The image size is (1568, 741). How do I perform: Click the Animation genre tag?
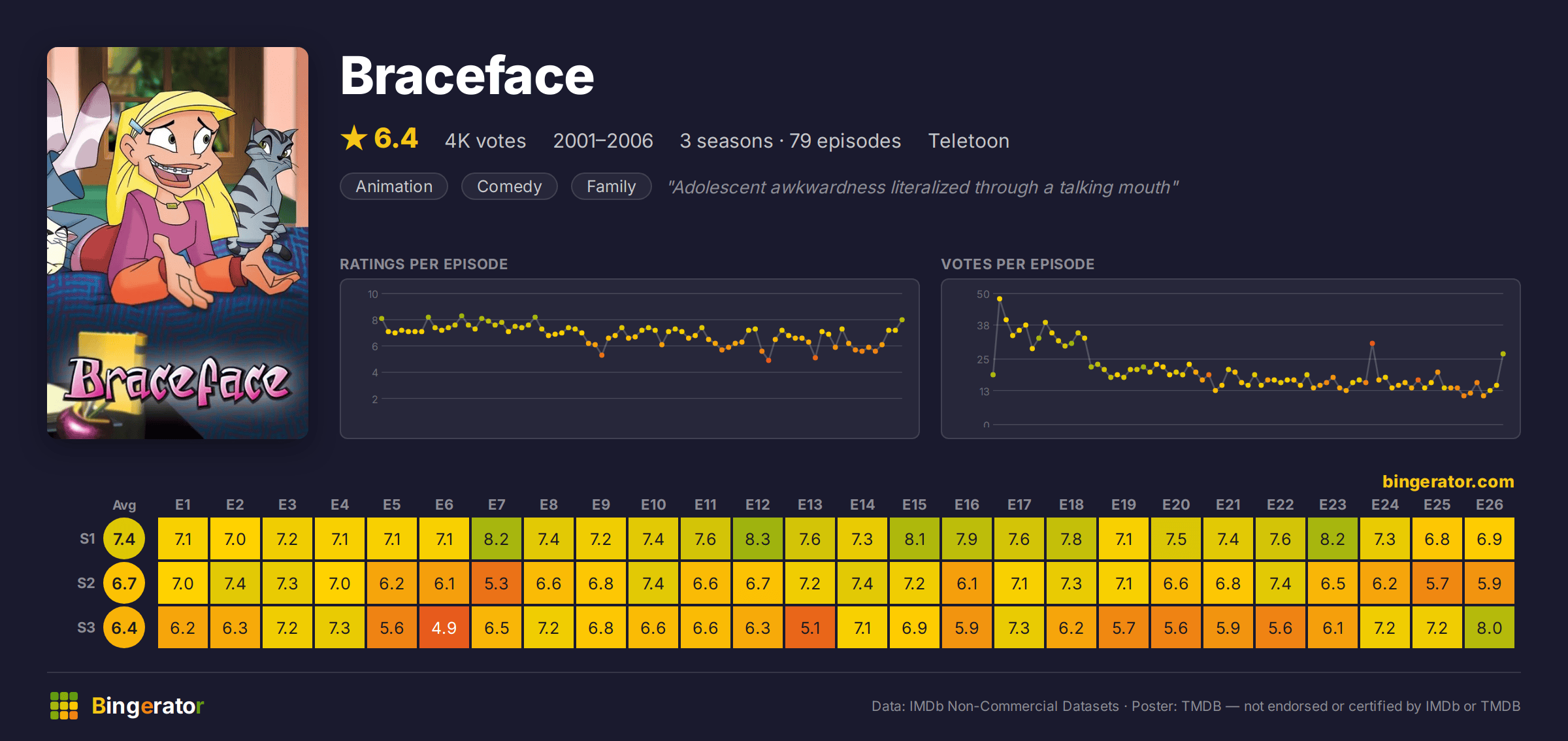394,186
